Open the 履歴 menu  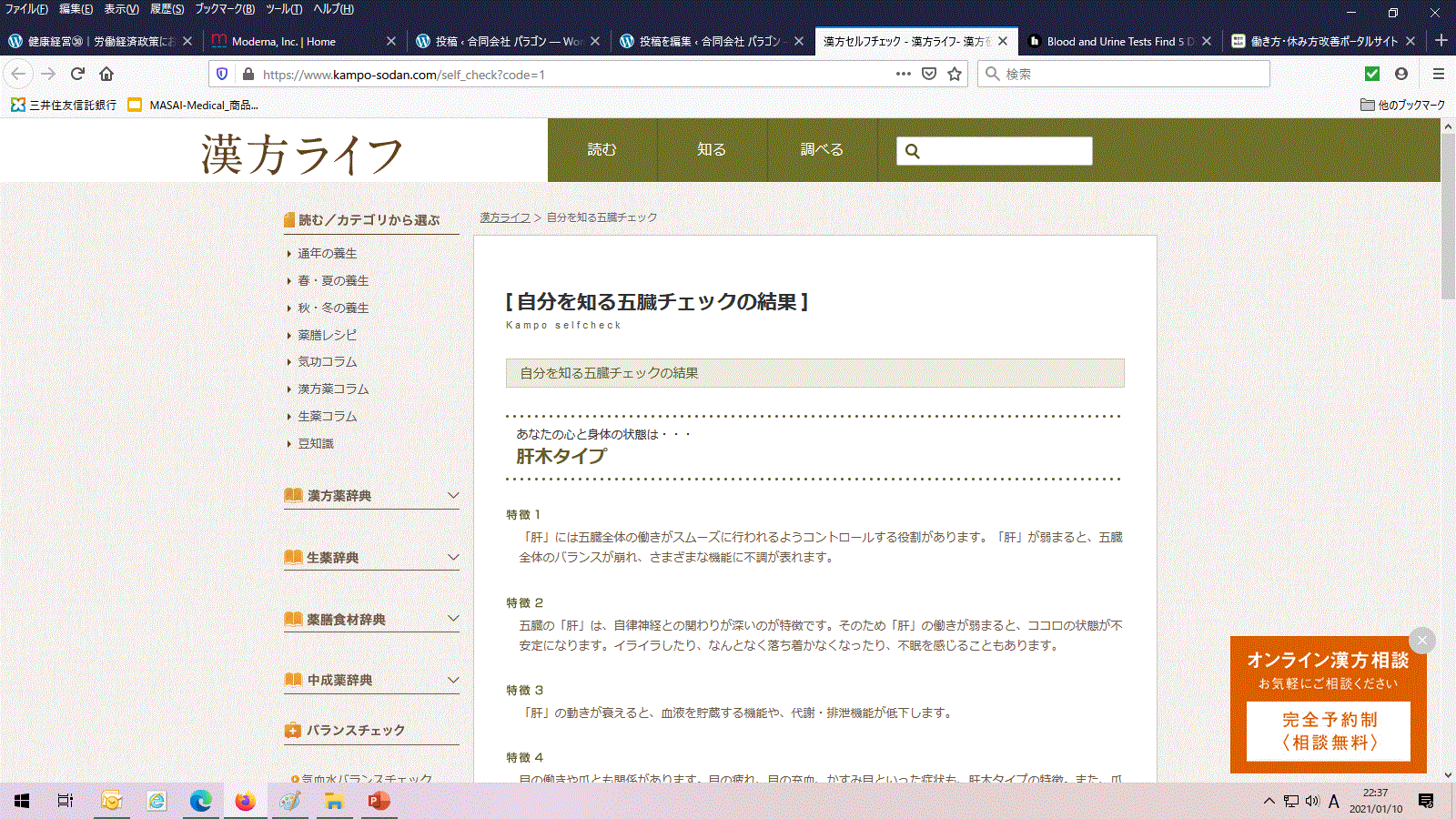point(167,9)
